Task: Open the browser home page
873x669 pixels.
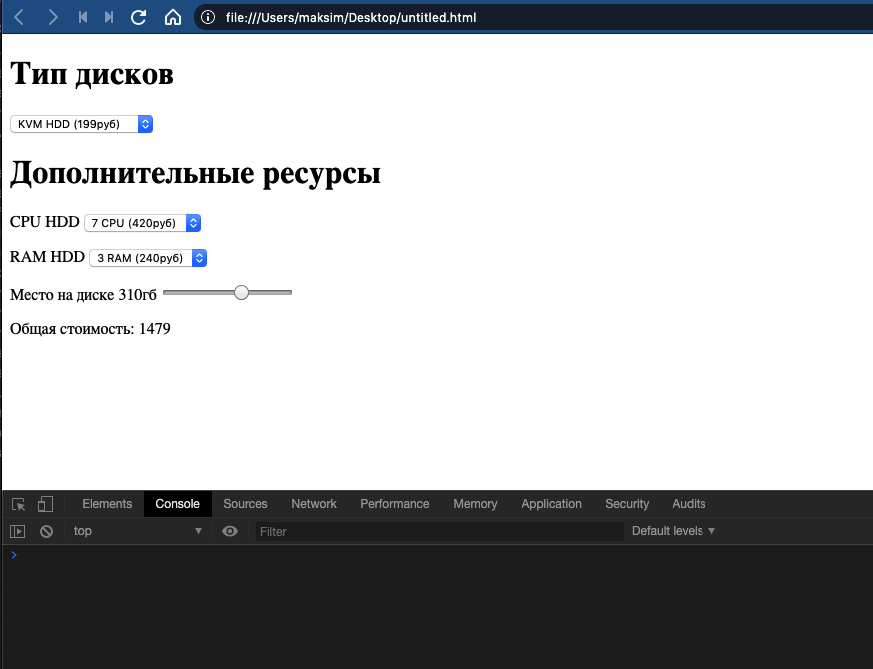Action: pos(173,17)
